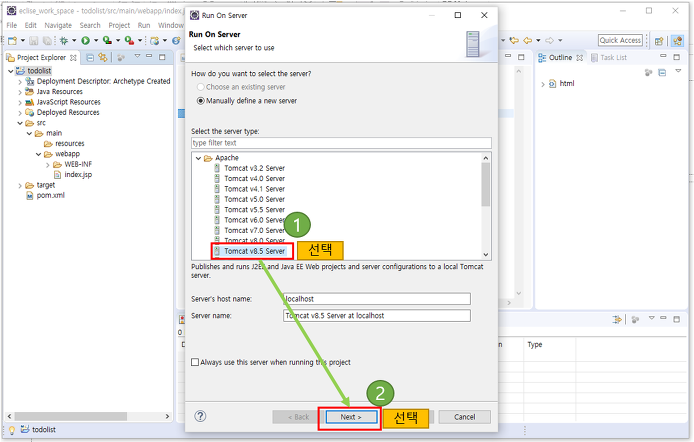Maximize the Project Explorer panel
This screenshot has height=442, width=694.
pos(162,57)
